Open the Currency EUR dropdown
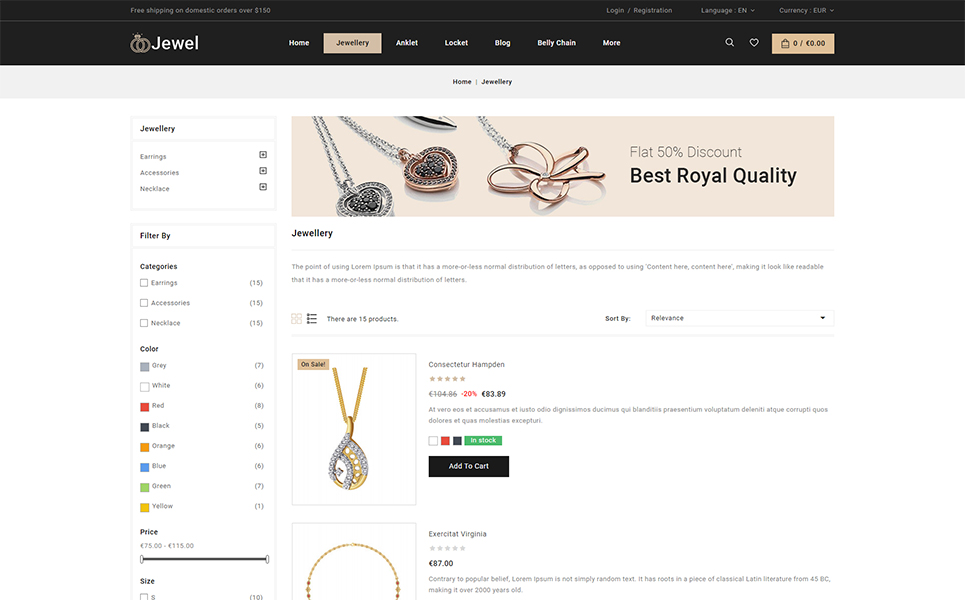 (x=806, y=10)
